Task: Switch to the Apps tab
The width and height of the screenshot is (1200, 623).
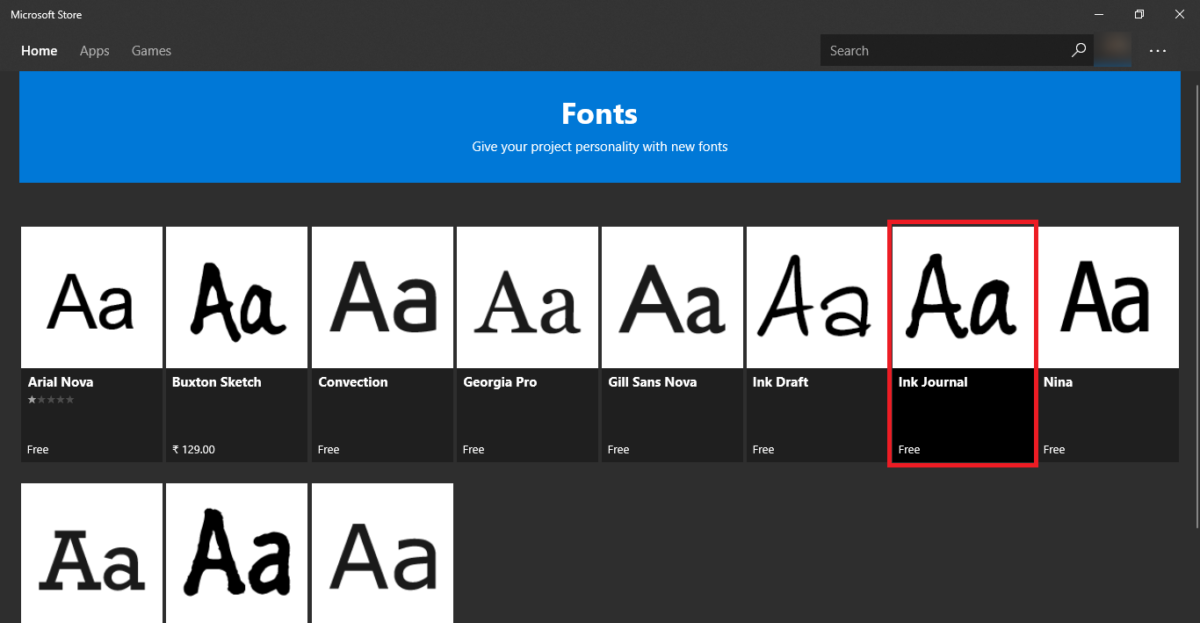Action: [94, 50]
